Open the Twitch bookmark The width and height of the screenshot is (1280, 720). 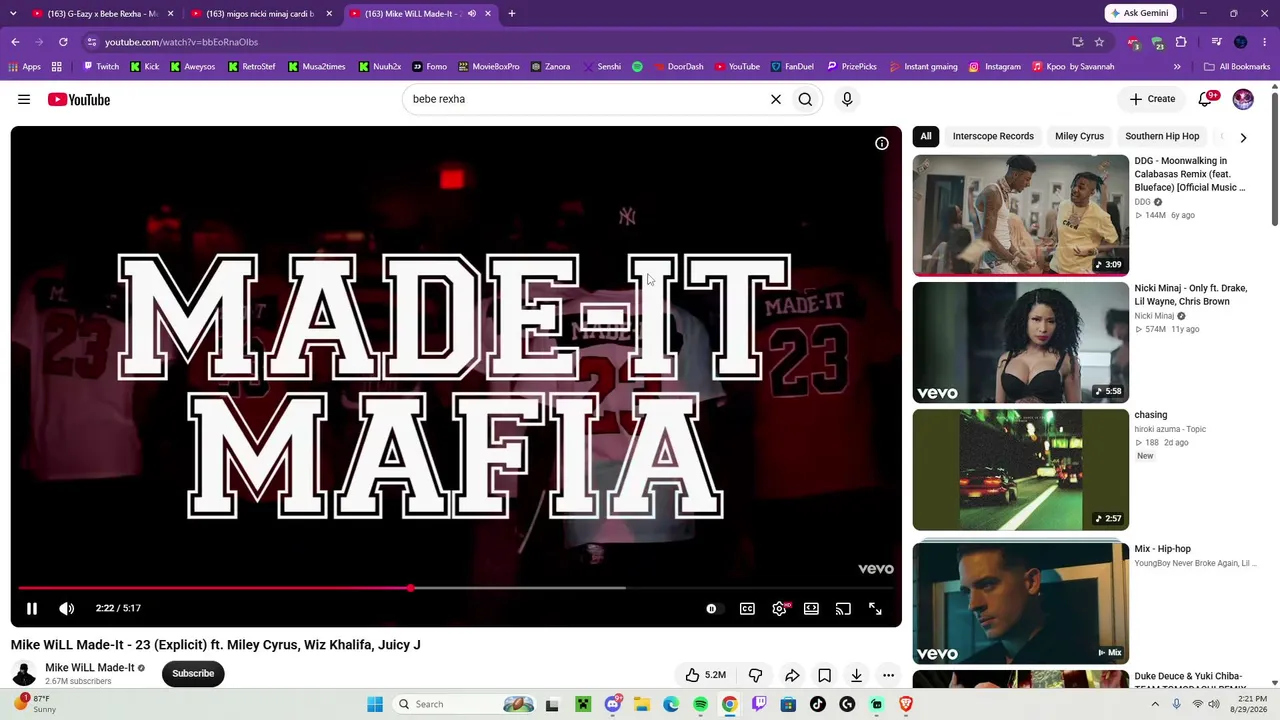(101, 67)
